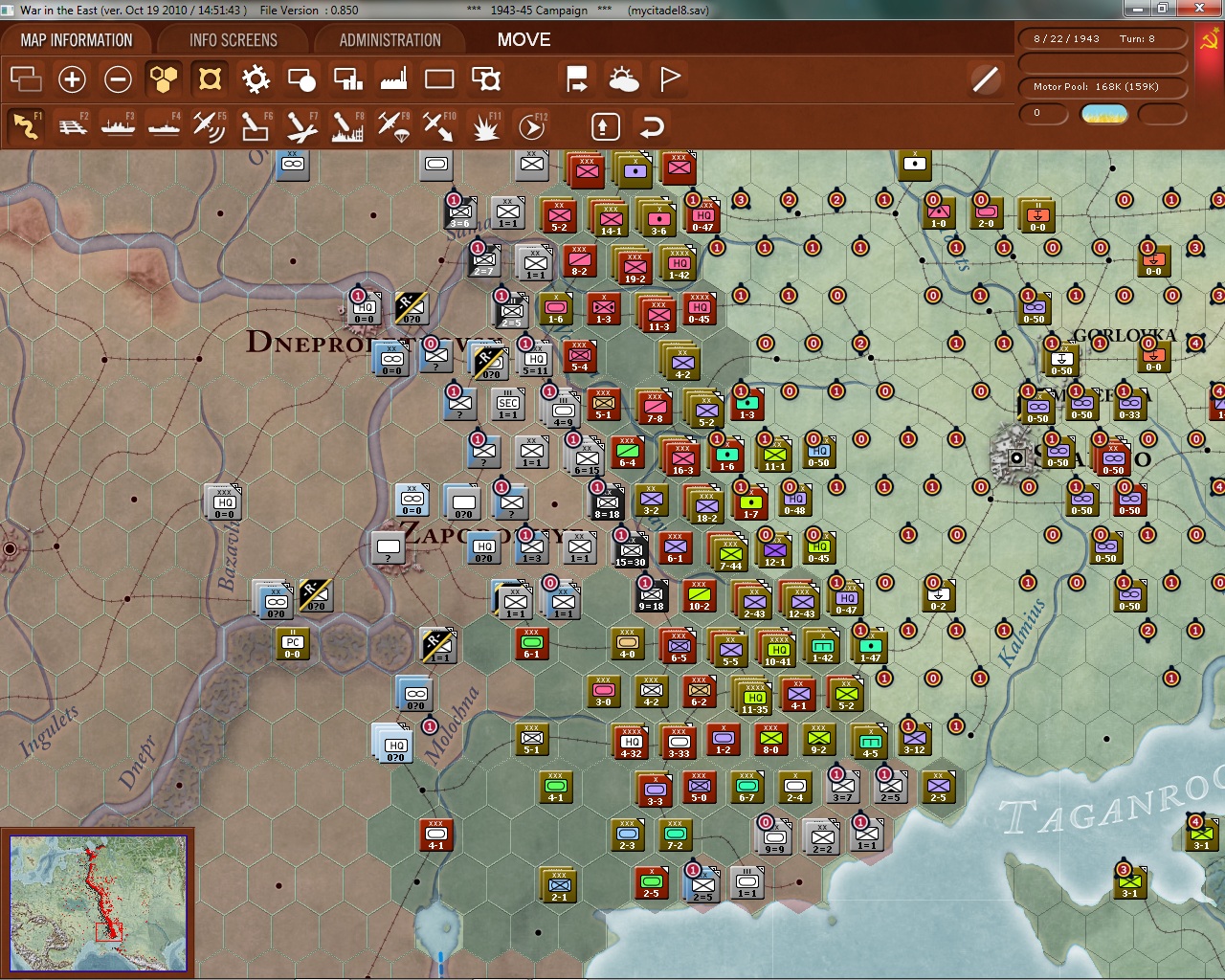This screenshot has height=980, width=1225.
Task: Select the SEC 1=1 unit counter
Action: pyautogui.click(x=508, y=406)
